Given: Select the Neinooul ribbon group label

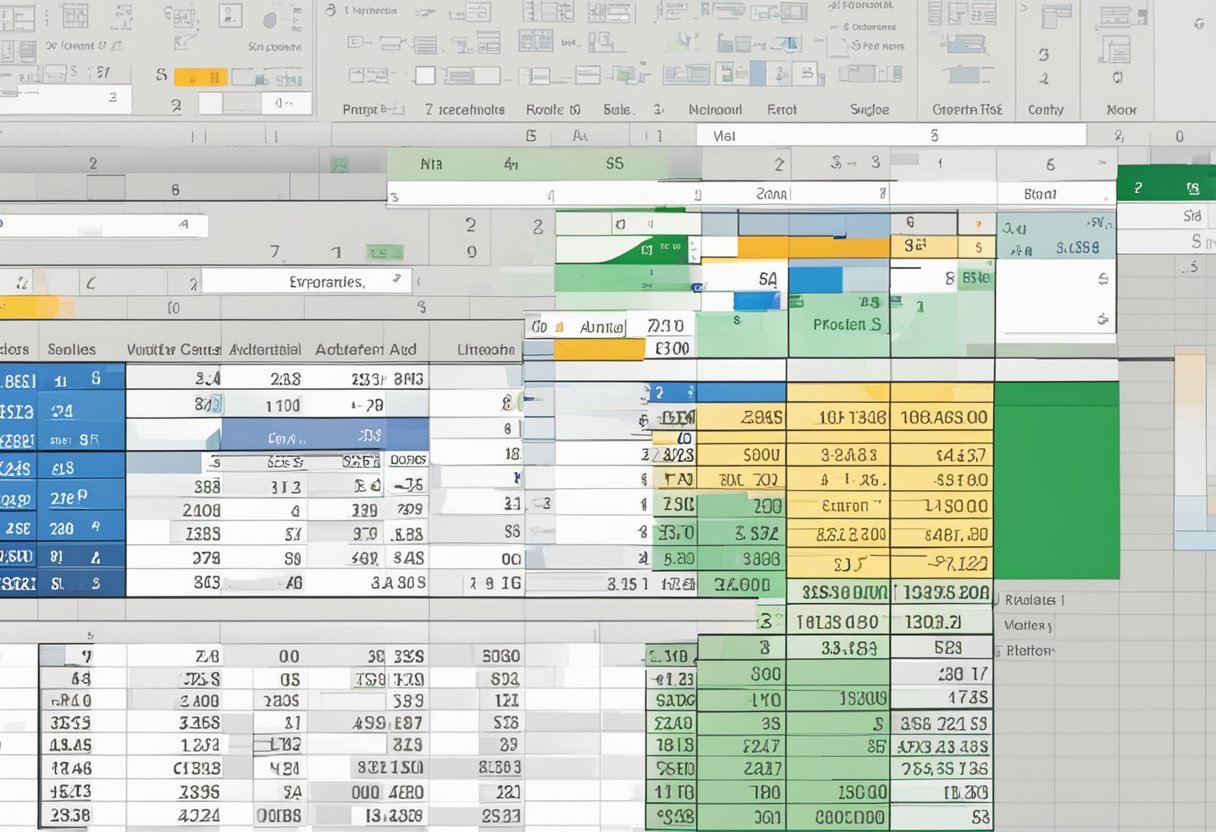Looking at the screenshot, I should pyautogui.click(x=715, y=110).
